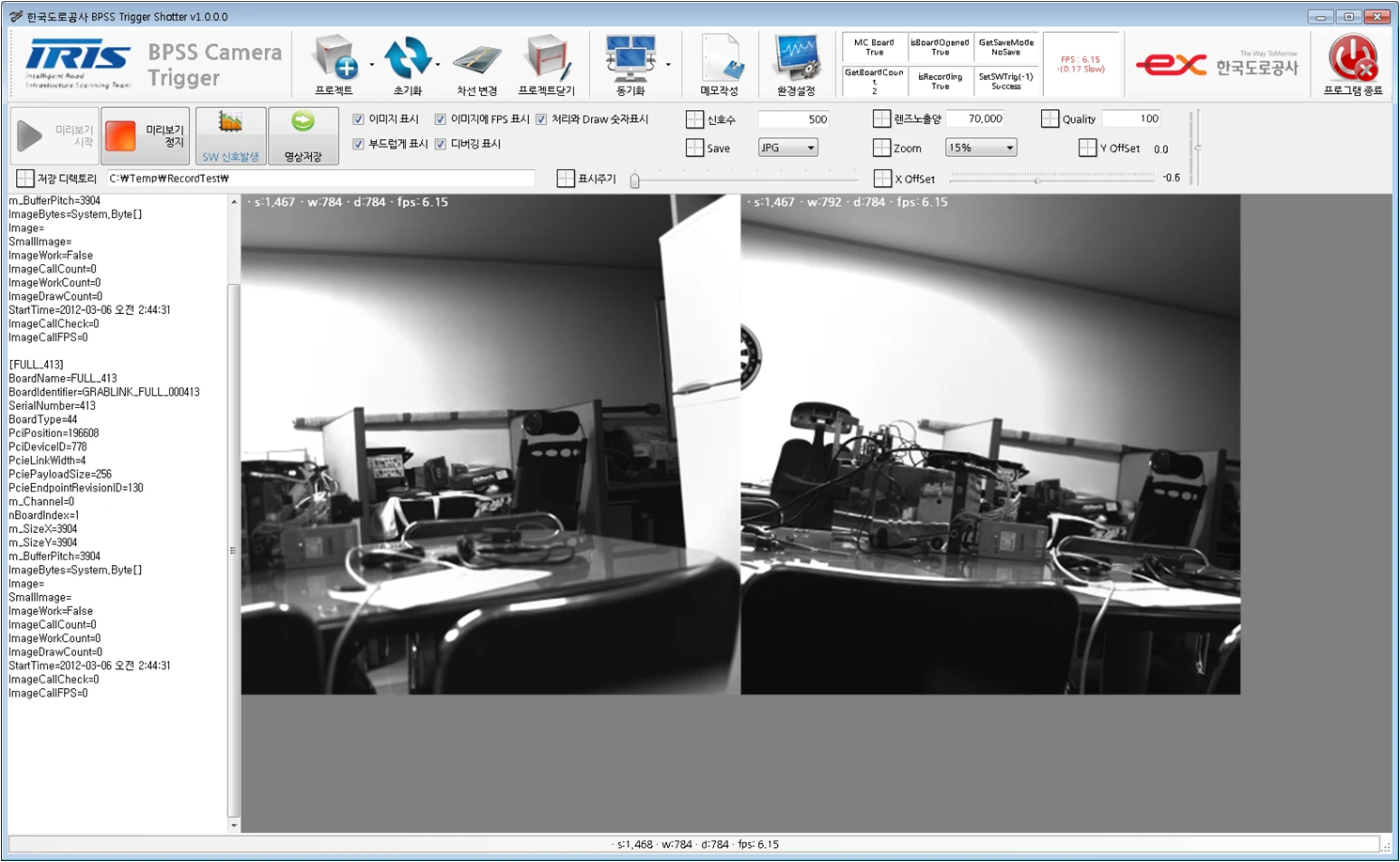Click the grid icon beside Zoom
This screenshot has height=862, width=1400.
[x=881, y=148]
